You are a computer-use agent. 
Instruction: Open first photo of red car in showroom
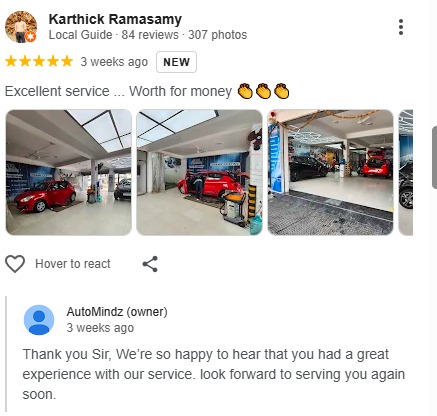click(x=69, y=172)
